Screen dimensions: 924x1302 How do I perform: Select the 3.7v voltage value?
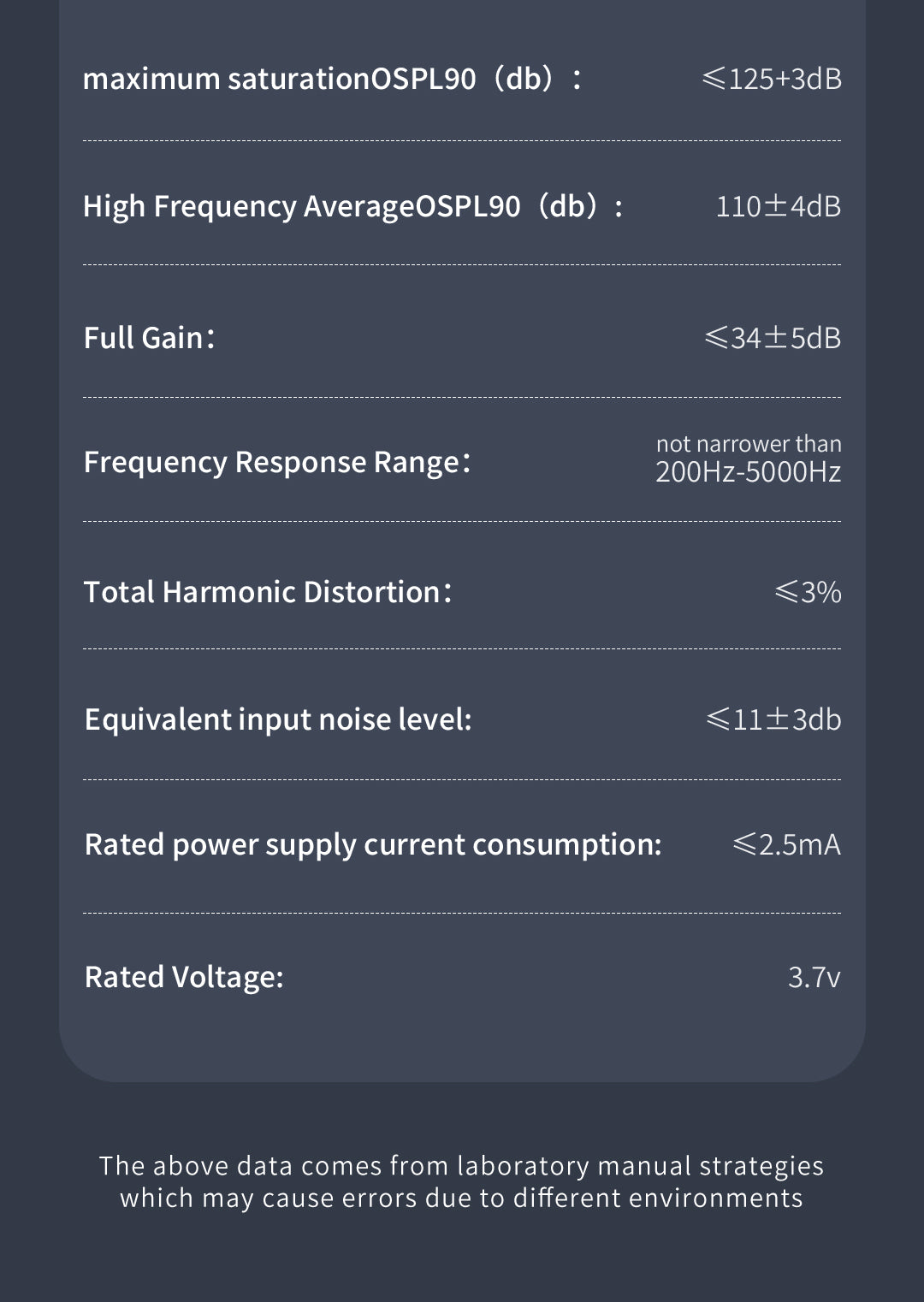pos(814,977)
